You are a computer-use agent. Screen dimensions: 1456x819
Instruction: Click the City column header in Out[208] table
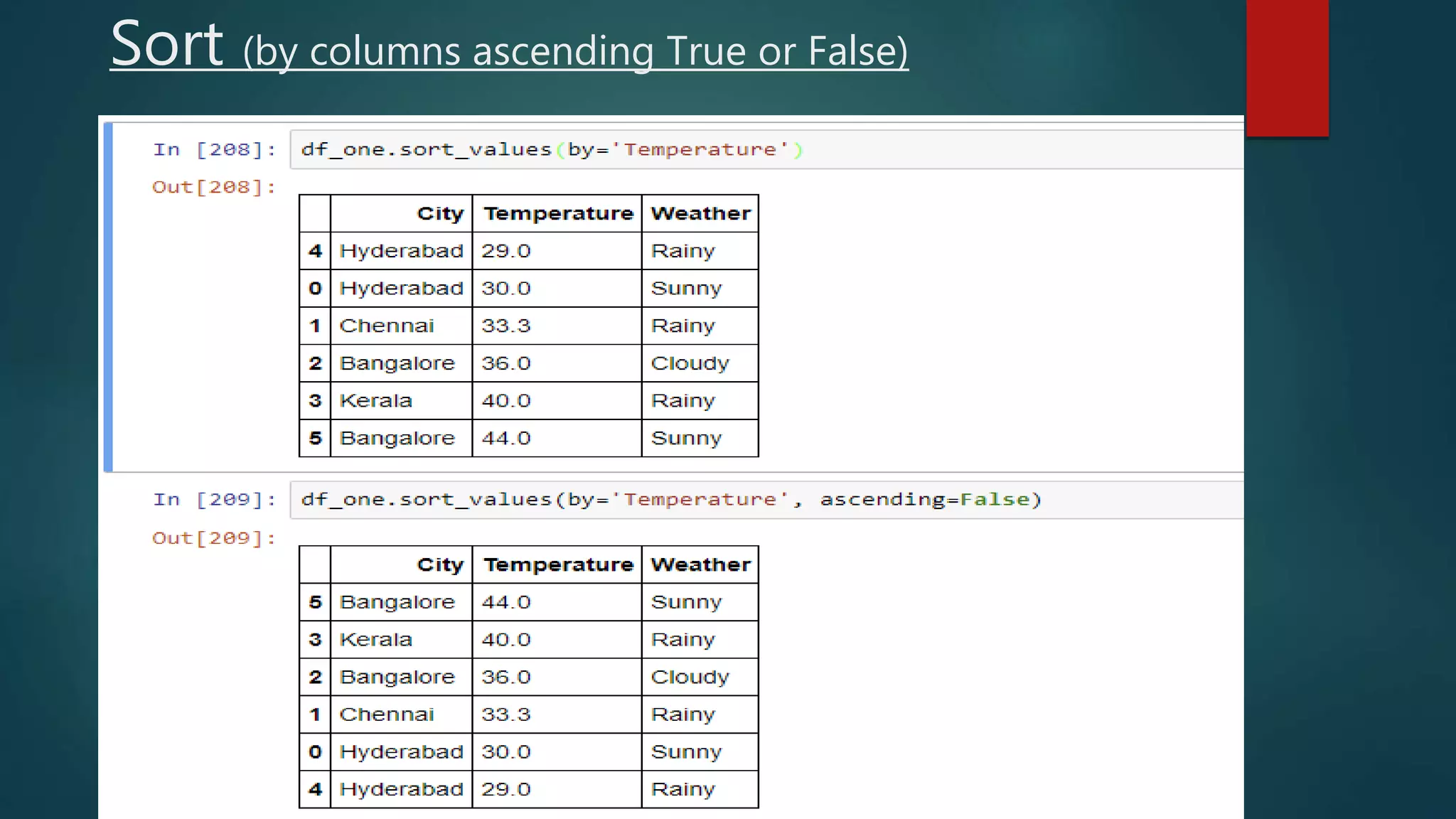(402, 213)
